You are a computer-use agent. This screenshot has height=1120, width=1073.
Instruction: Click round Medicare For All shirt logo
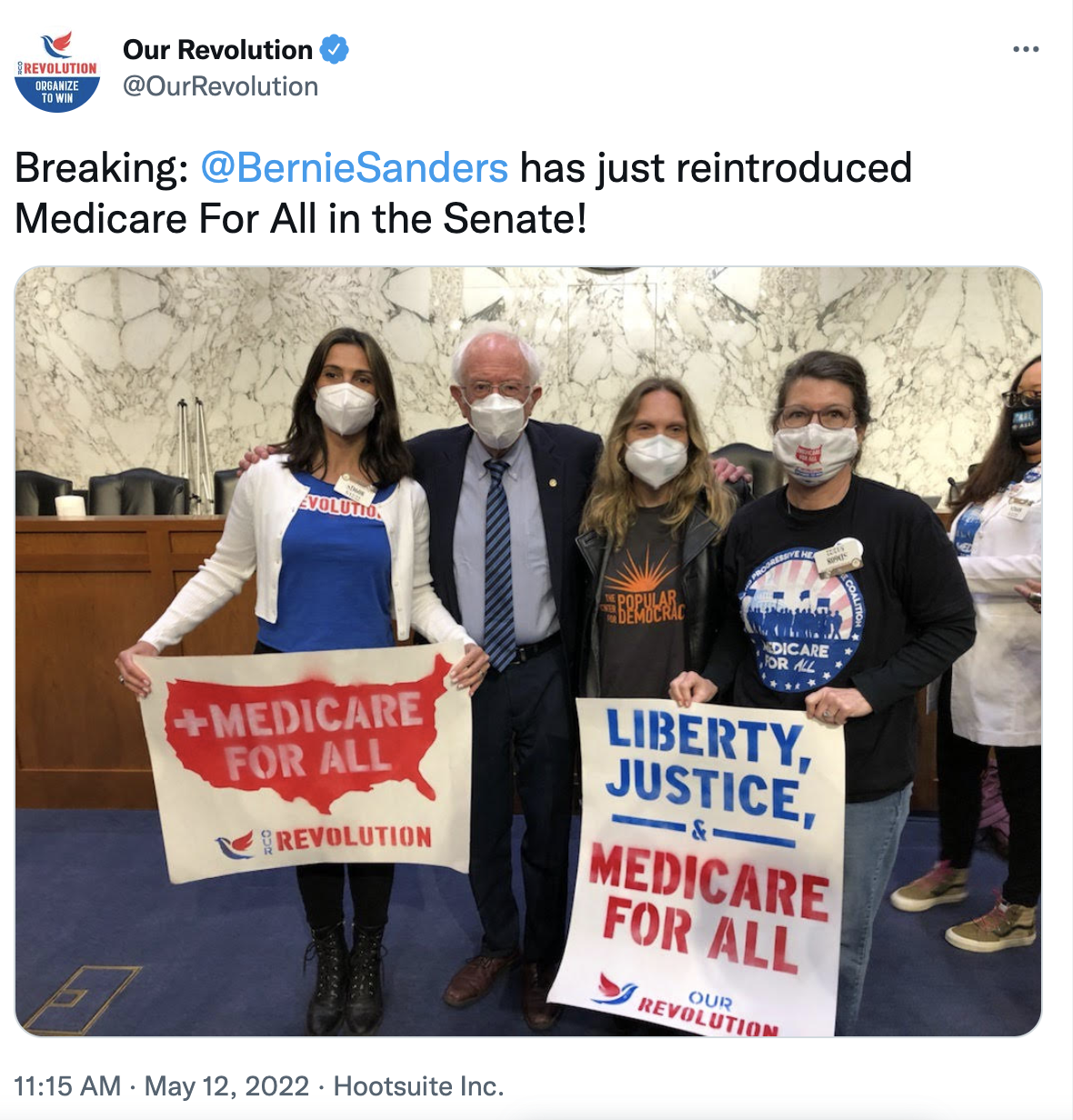(799, 620)
